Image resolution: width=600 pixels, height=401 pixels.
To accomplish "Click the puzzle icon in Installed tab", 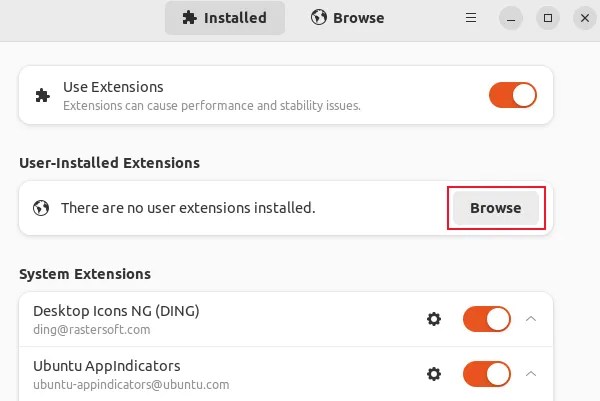I will click(x=189, y=18).
